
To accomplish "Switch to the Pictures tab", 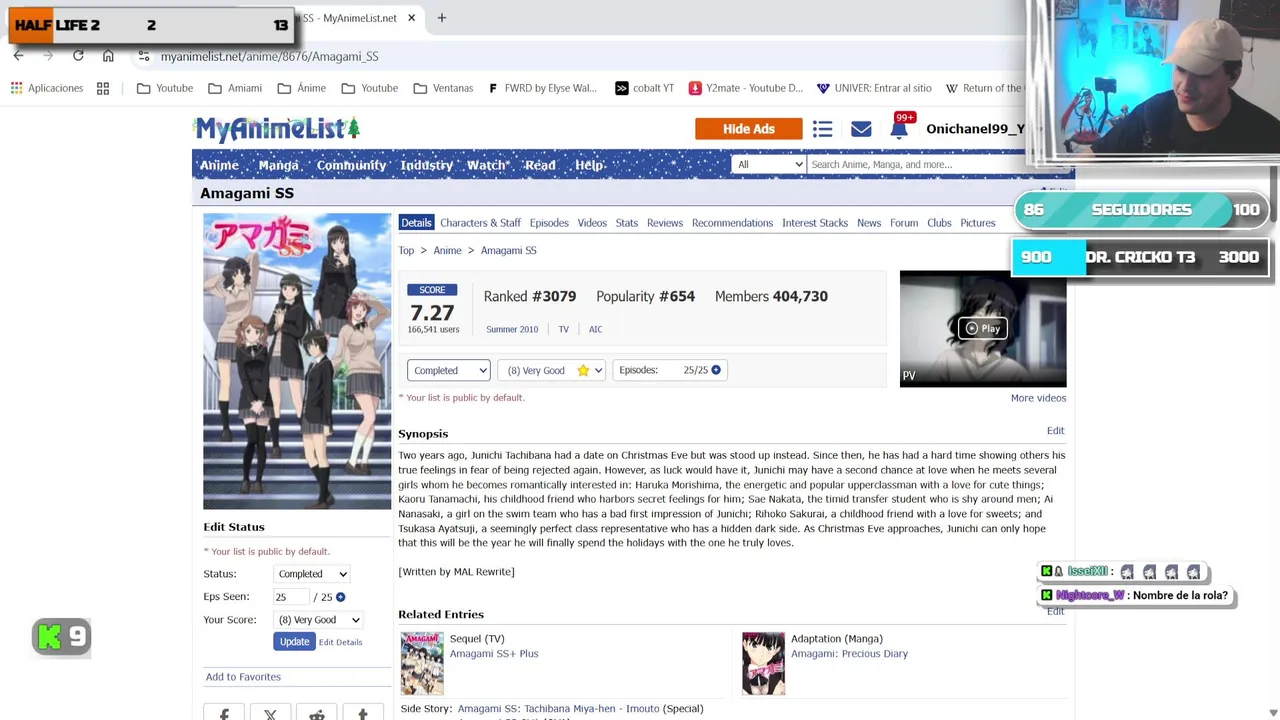I will click(978, 223).
